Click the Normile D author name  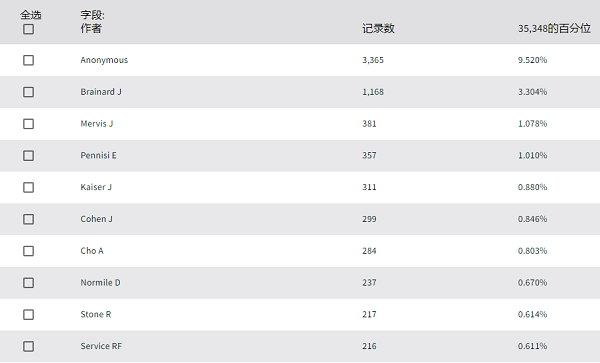(100, 282)
